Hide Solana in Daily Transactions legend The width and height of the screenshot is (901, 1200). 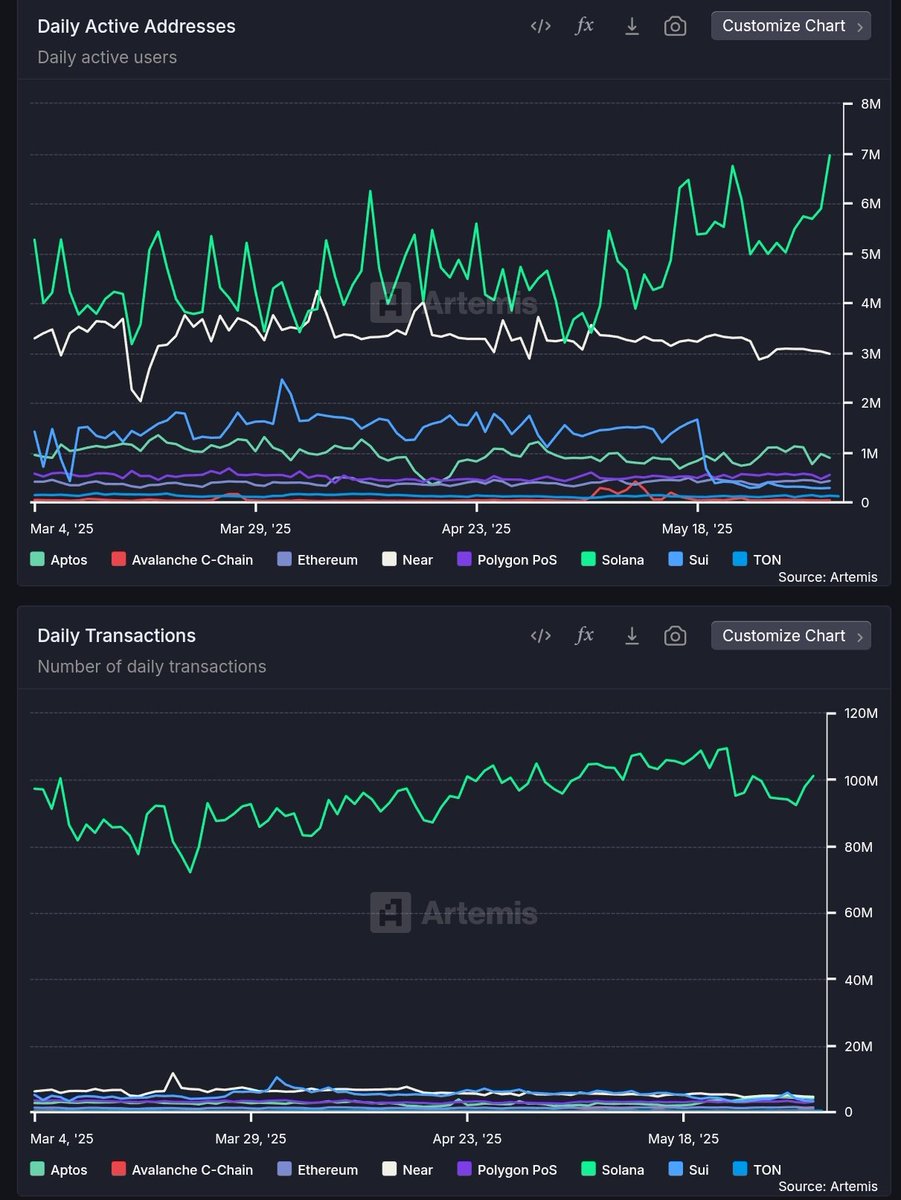(x=612, y=1169)
